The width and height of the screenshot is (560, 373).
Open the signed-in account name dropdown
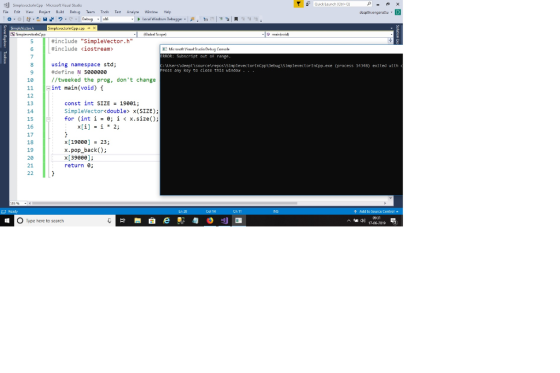coord(376,12)
